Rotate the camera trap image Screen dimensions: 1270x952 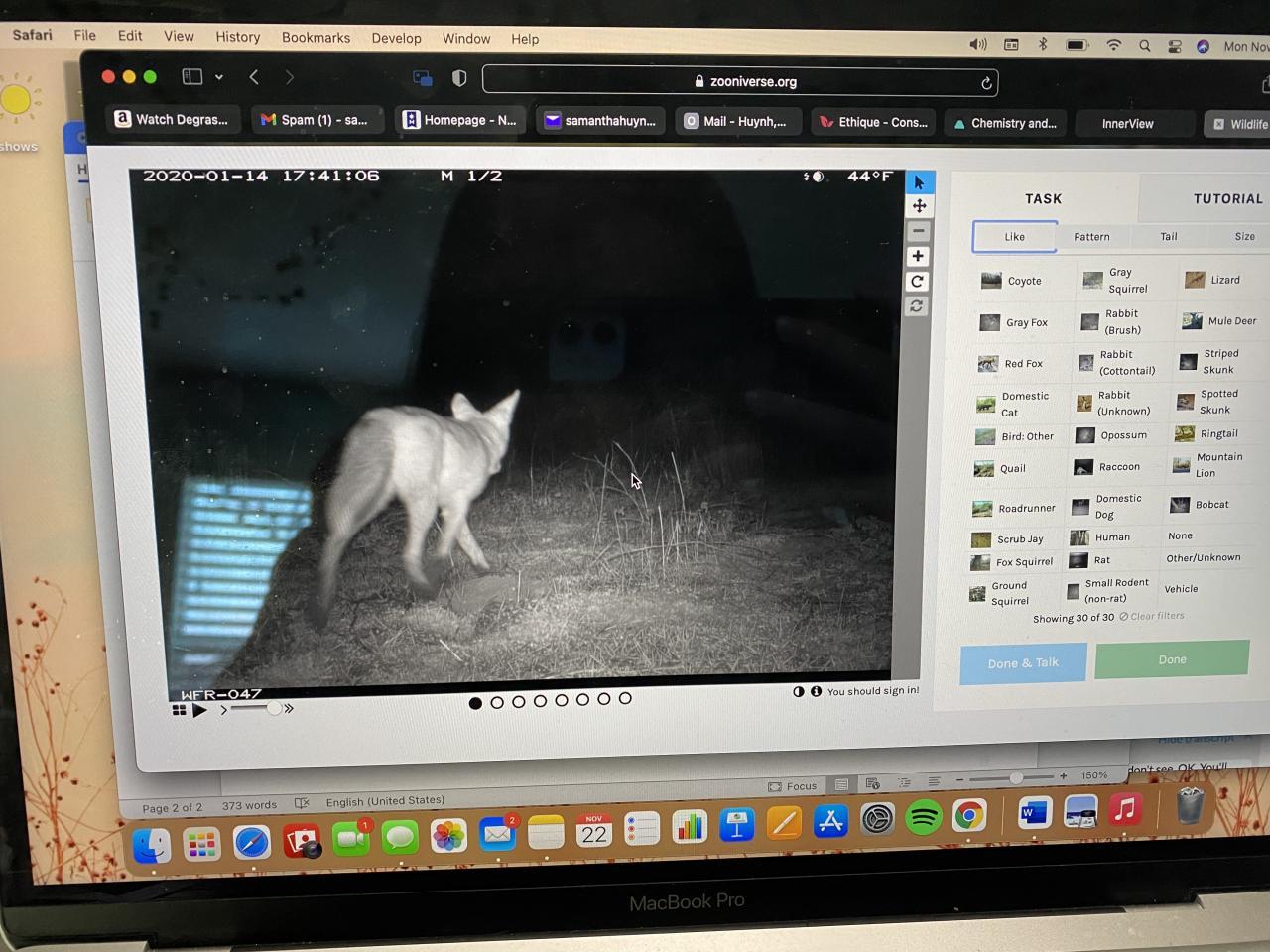click(918, 282)
